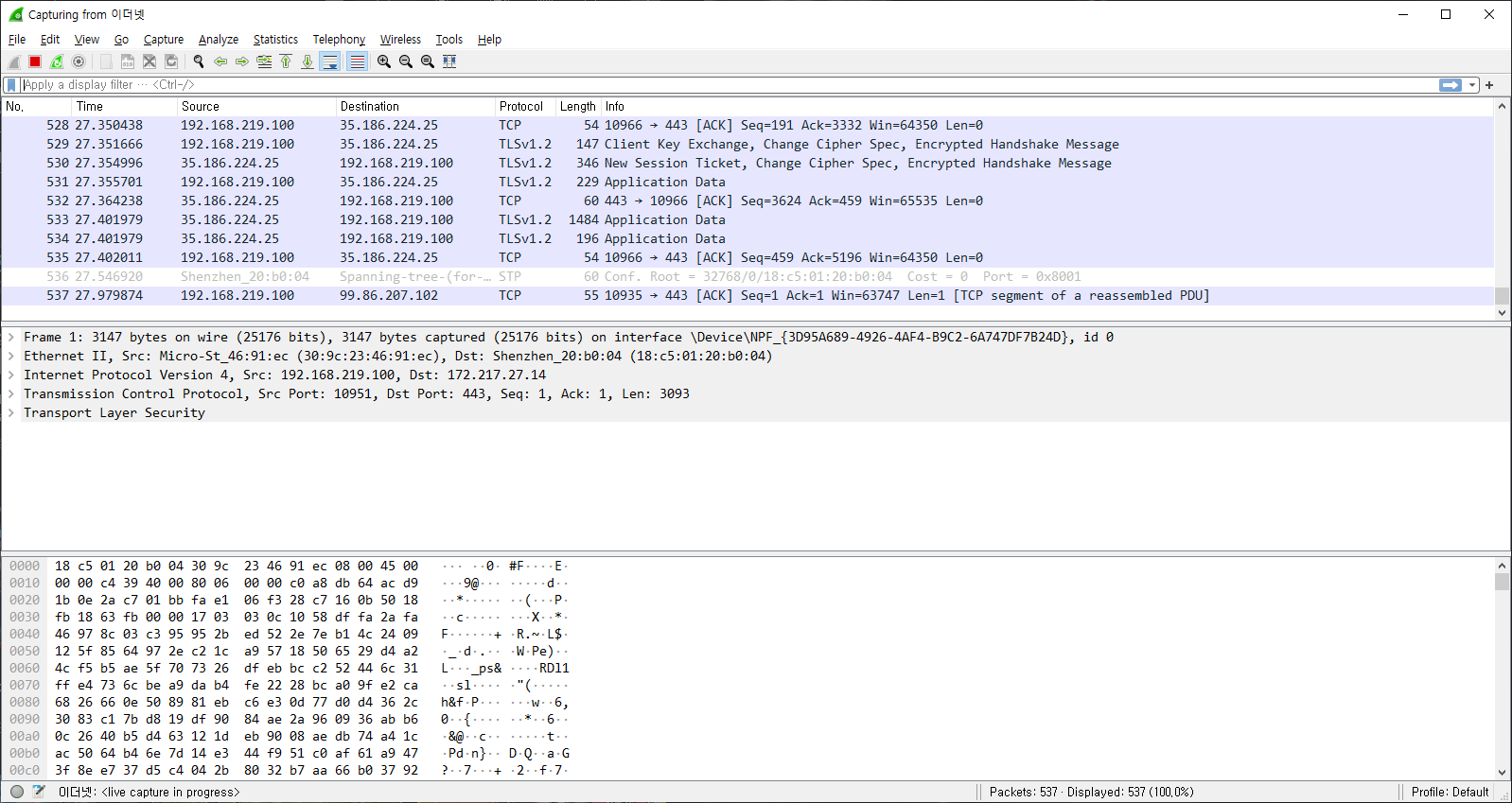Screen dimensions: 1512x803
Task: Open capture options gear icon
Action: click(x=79, y=61)
